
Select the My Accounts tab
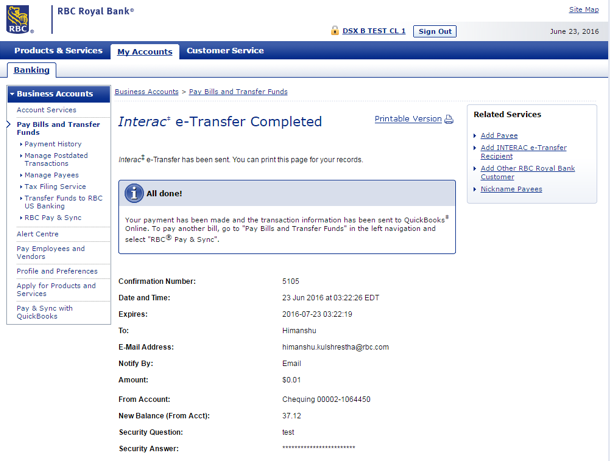tap(145, 52)
